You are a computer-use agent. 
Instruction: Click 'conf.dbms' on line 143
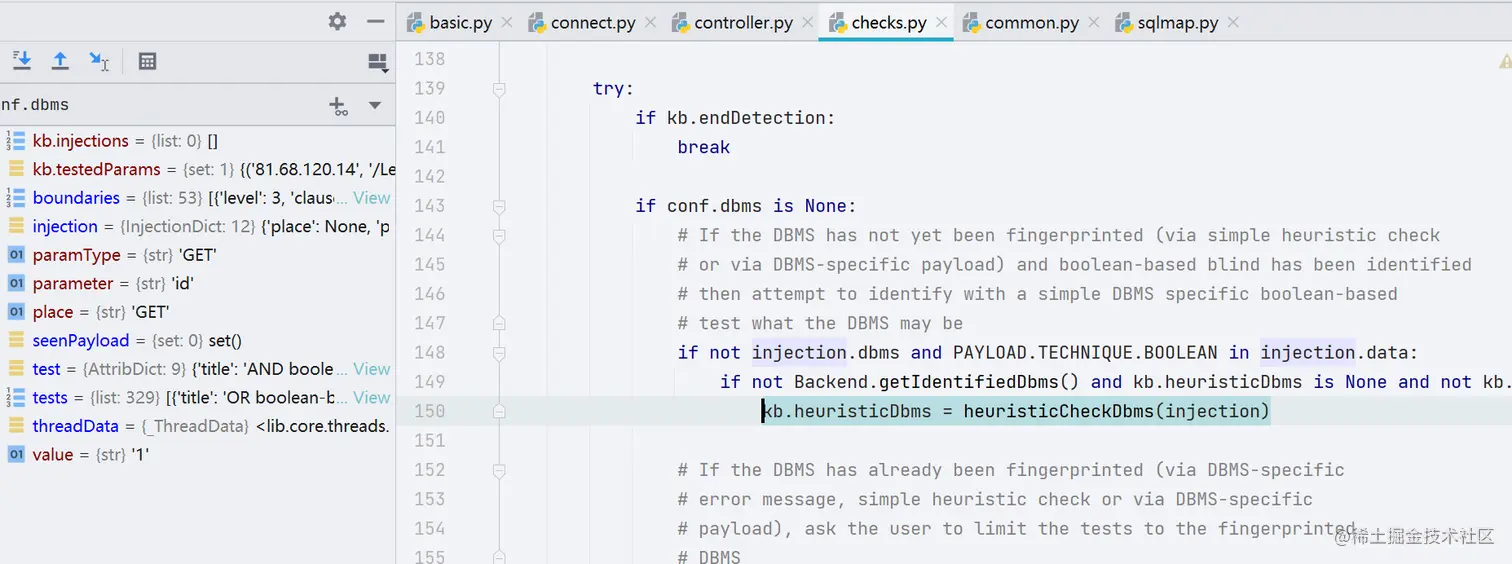tap(714, 206)
